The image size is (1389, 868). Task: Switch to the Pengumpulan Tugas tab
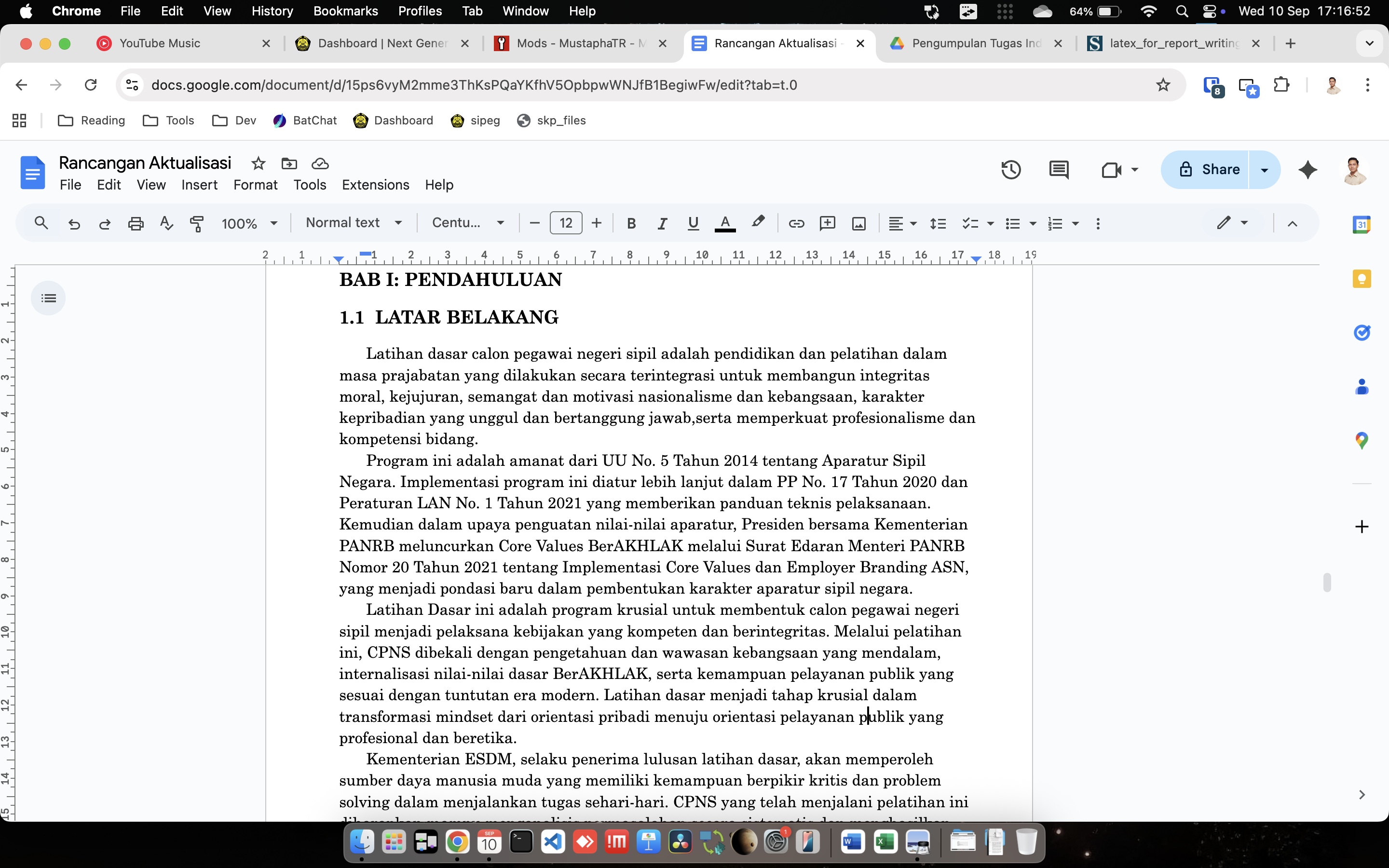click(976, 43)
